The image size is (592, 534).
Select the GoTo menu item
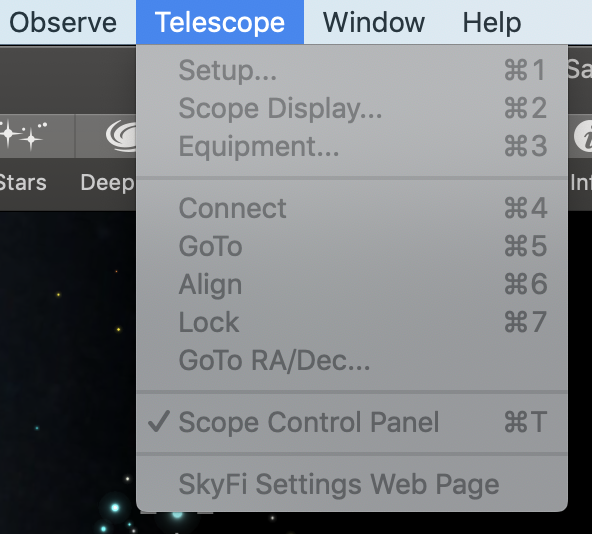[352, 246]
